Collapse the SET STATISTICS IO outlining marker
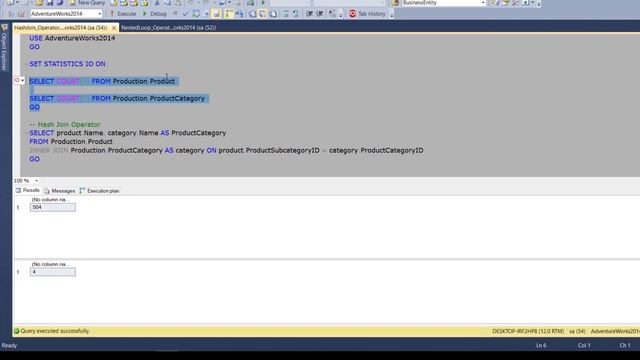Screen dimensions: 640x360 tap(27, 64)
